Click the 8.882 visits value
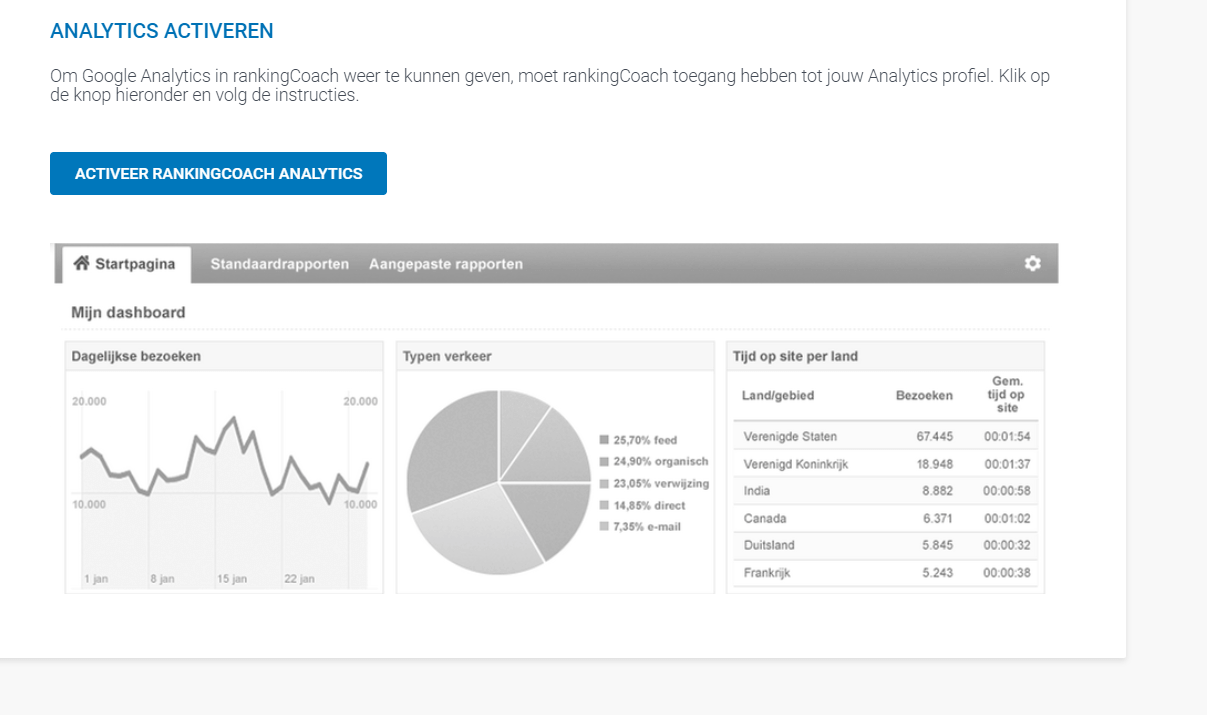This screenshot has width=1207, height=715. (x=937, y=491)
